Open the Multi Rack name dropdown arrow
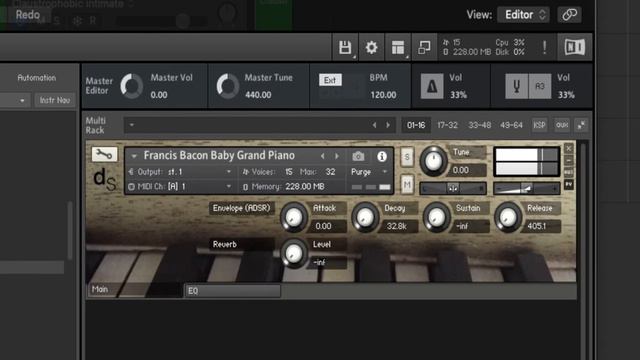Image resolution: width=640 pixels, height=360 pixels. [x=131, y=125]
